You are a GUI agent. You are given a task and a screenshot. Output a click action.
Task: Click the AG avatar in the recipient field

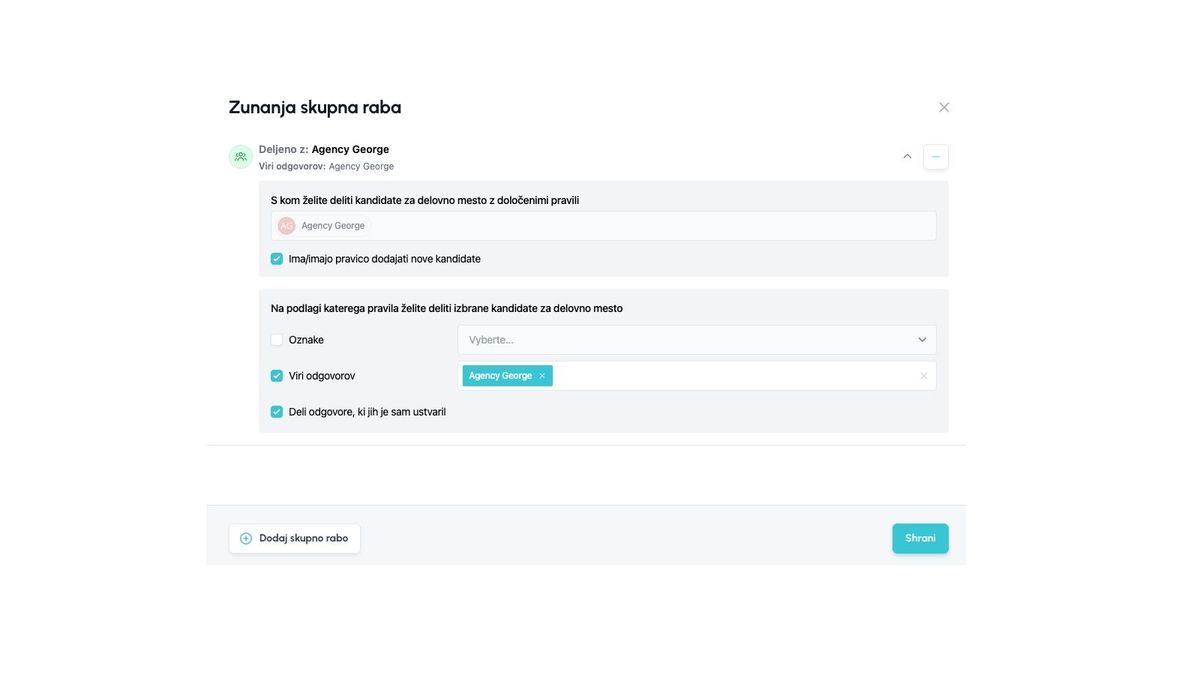(287, 226)
